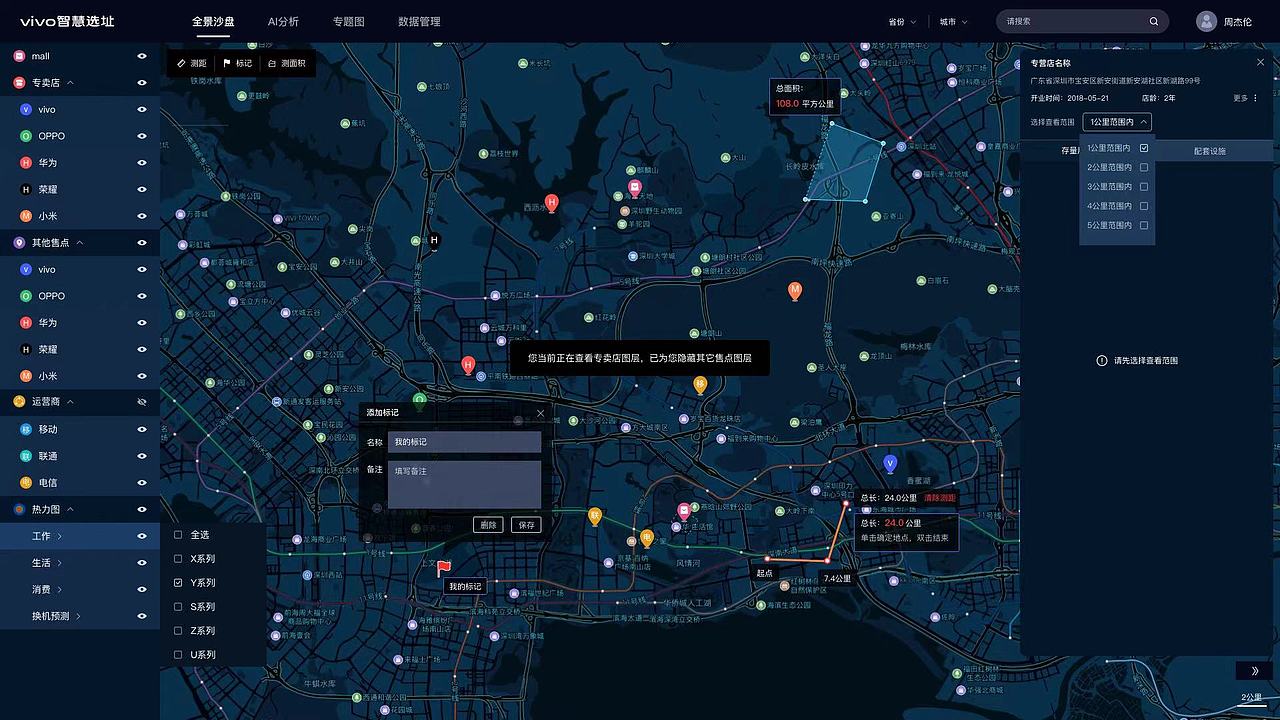Hide OPPO under 专卖店
This screenshot has width=1280, height=720.
[x=142, y=136]
